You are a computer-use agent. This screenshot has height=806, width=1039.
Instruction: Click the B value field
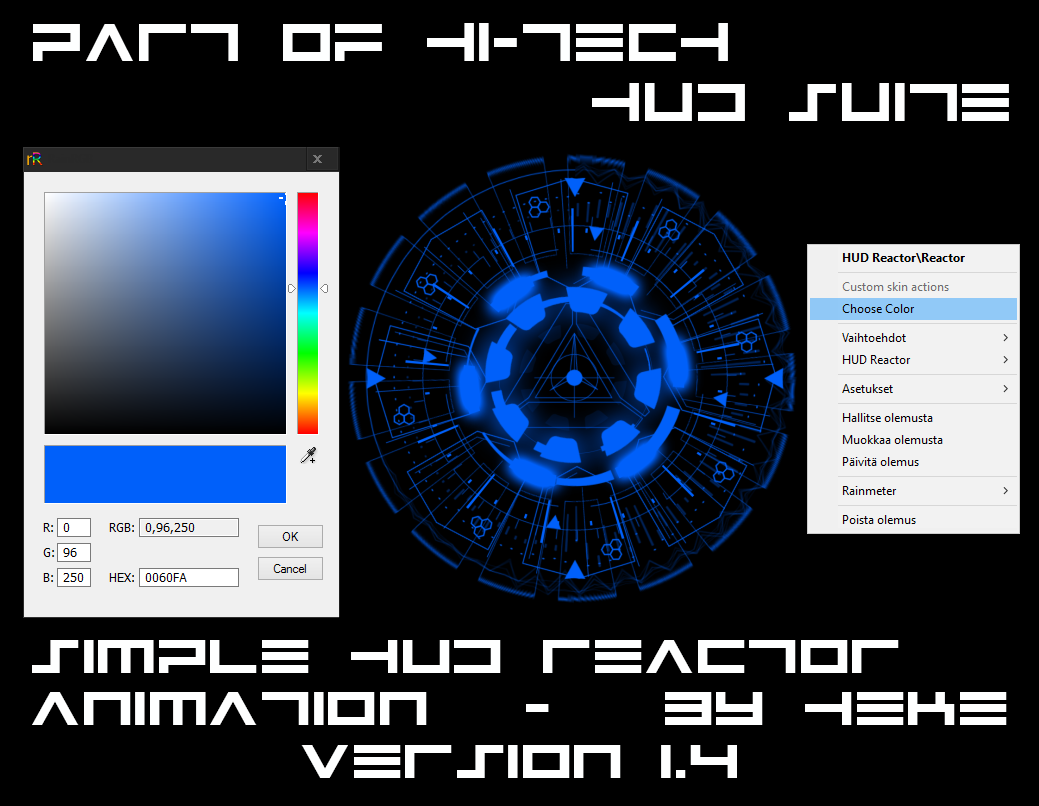pyautogui.click(x=74, y=577)
